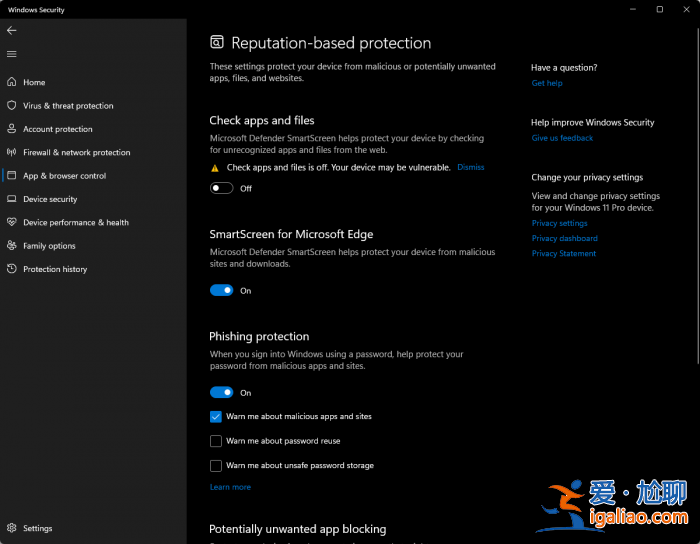
Task: Open the hamburger navigation menu
Action: pyautogui.click(x=12, y=54)
